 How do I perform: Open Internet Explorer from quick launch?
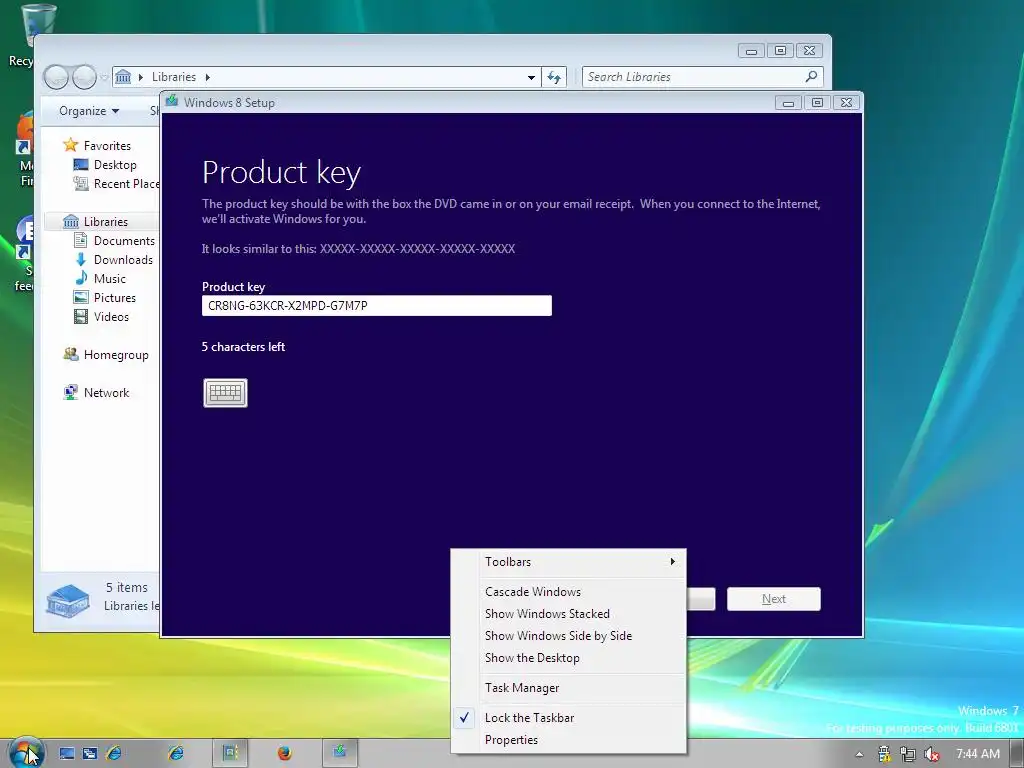pos(114,753)
